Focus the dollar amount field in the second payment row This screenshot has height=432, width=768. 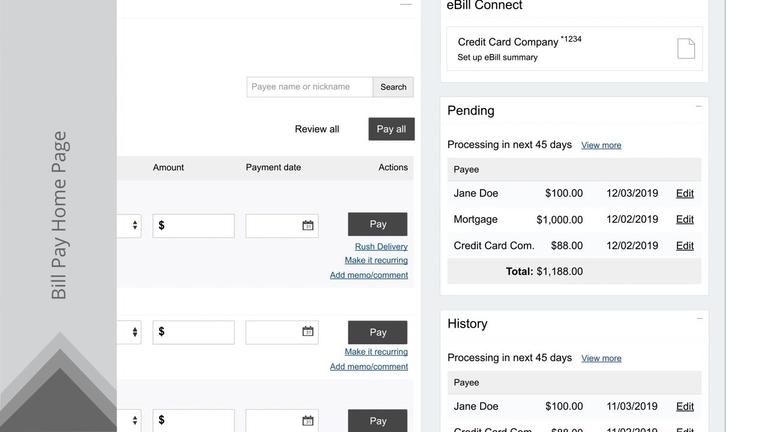point(193,332)
